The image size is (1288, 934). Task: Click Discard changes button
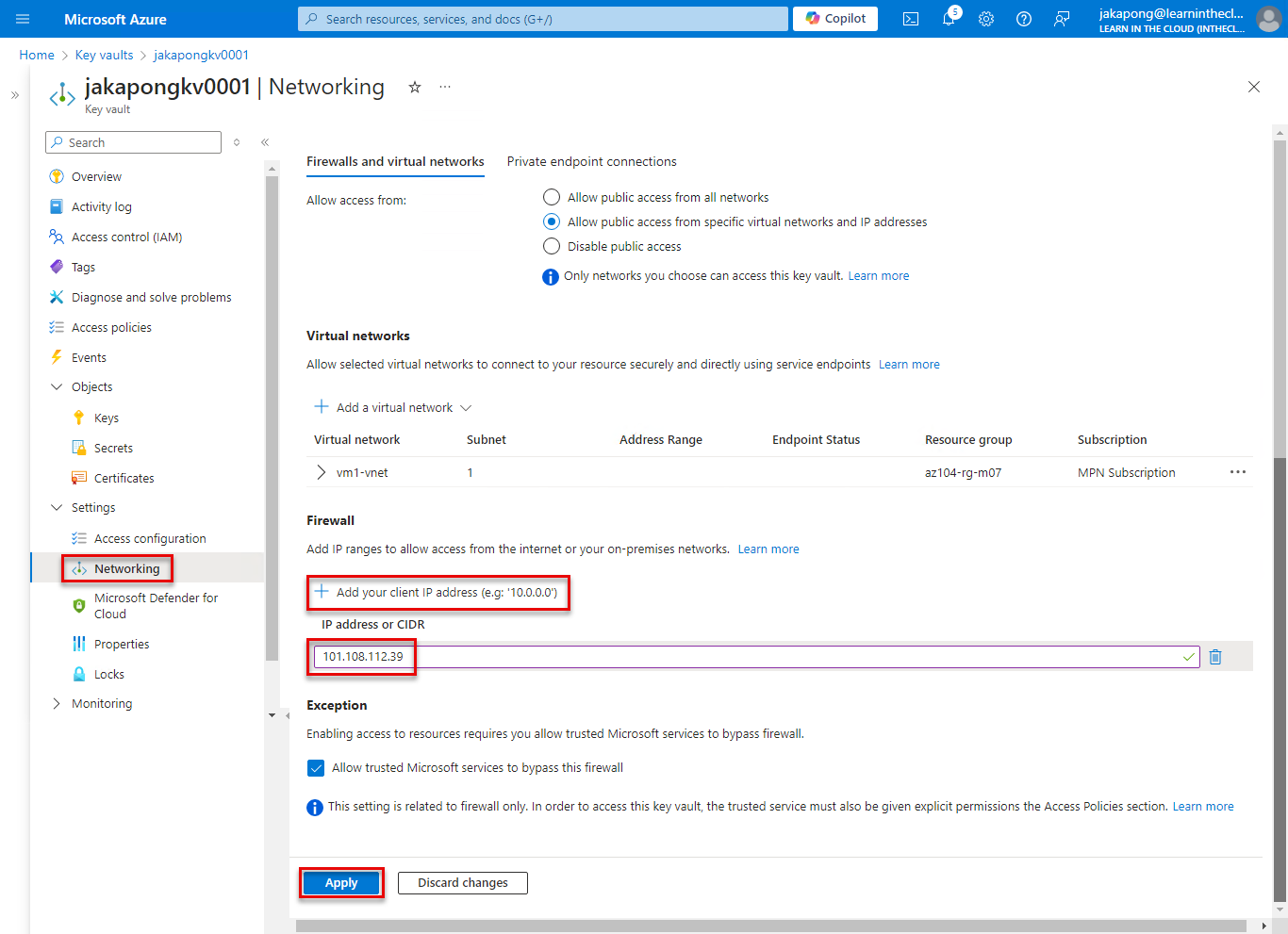coord(463,883)
